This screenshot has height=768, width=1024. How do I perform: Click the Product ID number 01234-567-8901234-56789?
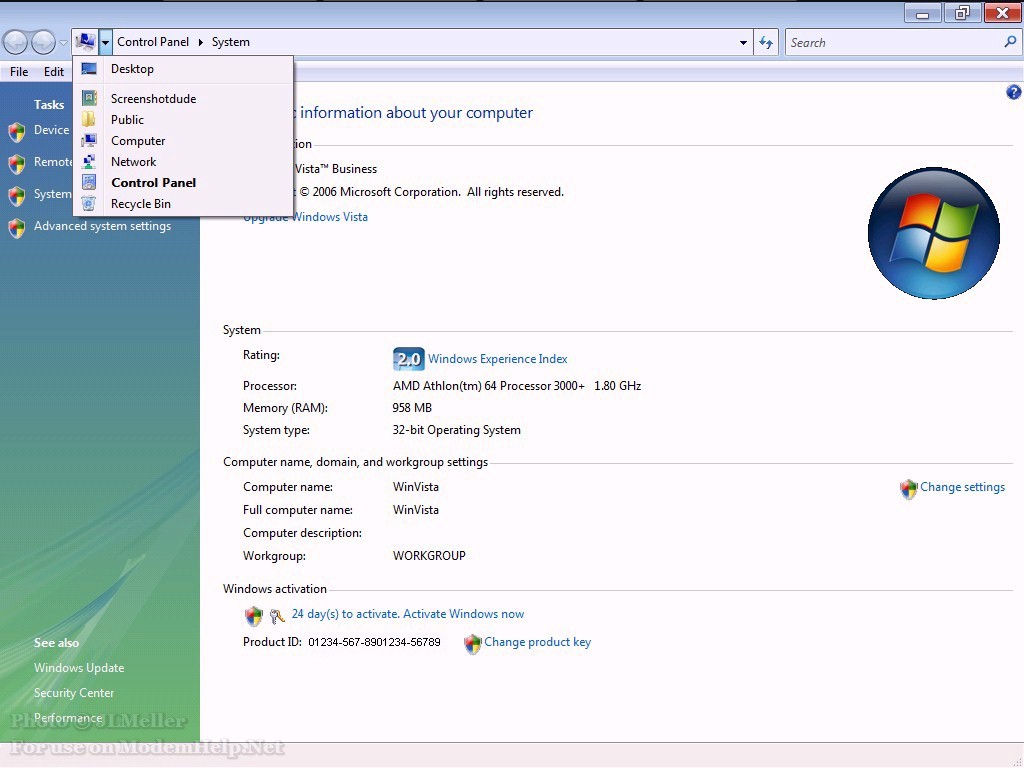pyautogui.click(x=374, y=642)
